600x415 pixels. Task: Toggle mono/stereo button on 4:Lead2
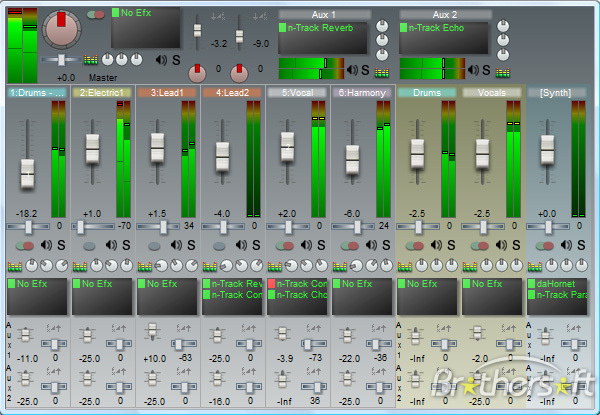[219, 246]
